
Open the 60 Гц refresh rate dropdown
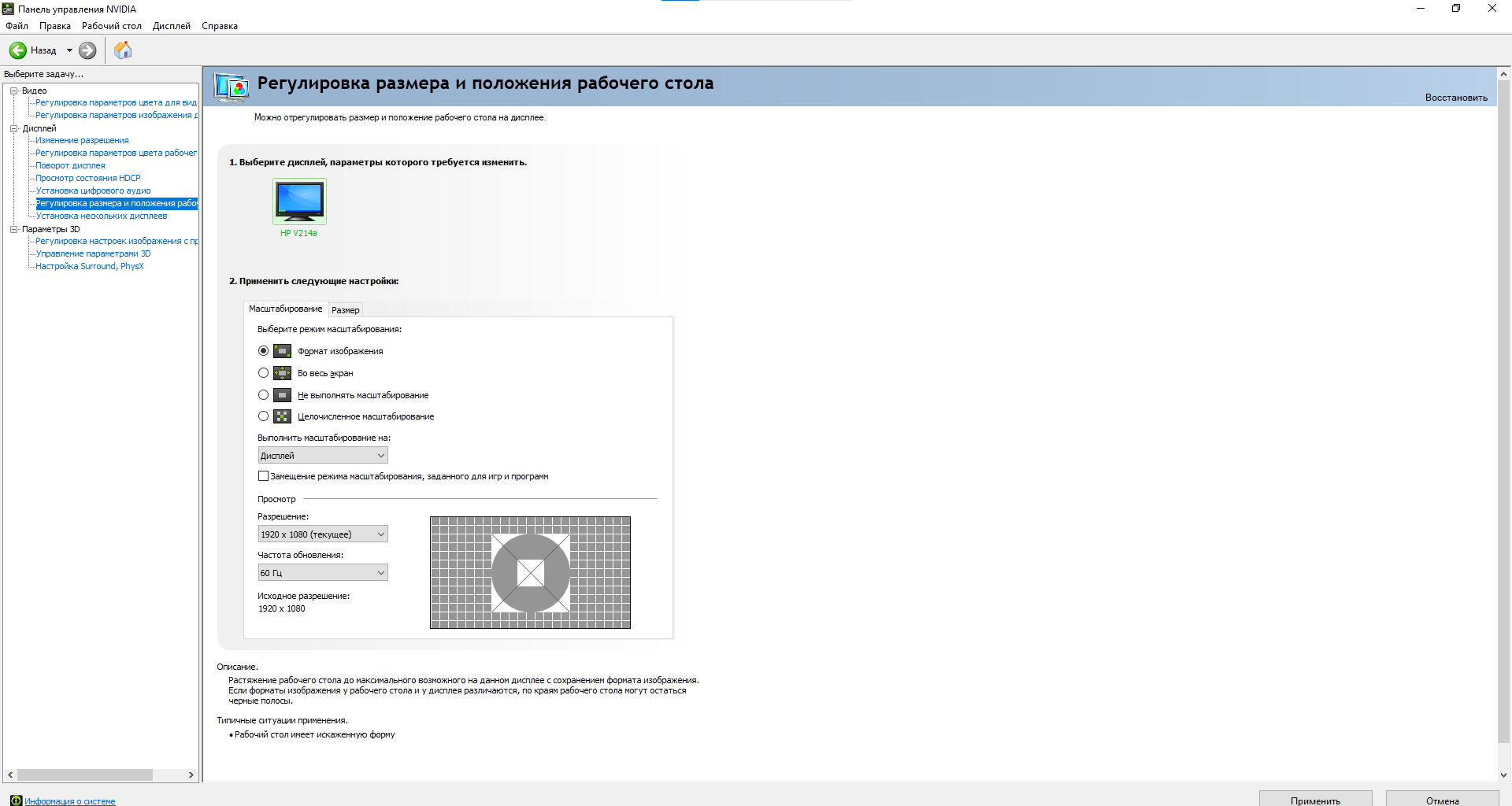pyautogui.click(x=323, y=573)
